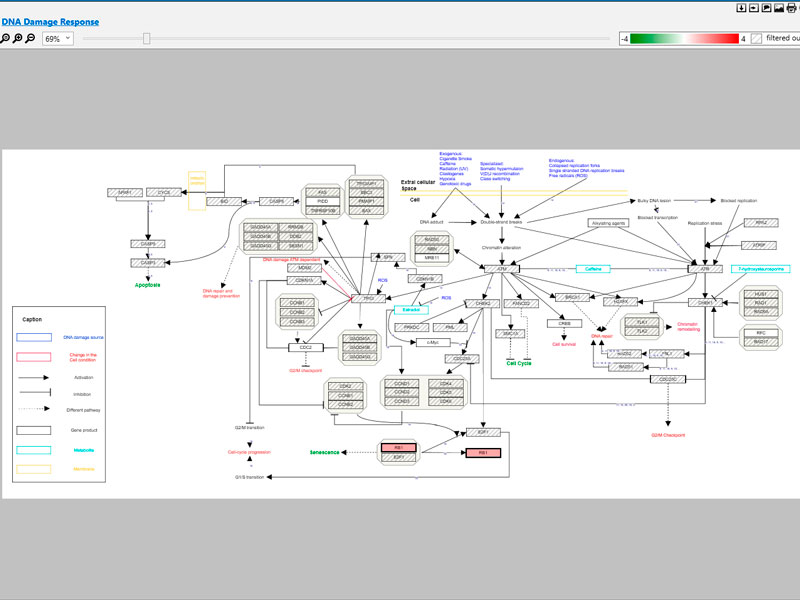Click the PRKDC gene product
This screenshot has width=800, height=600.
click(412, 328)
